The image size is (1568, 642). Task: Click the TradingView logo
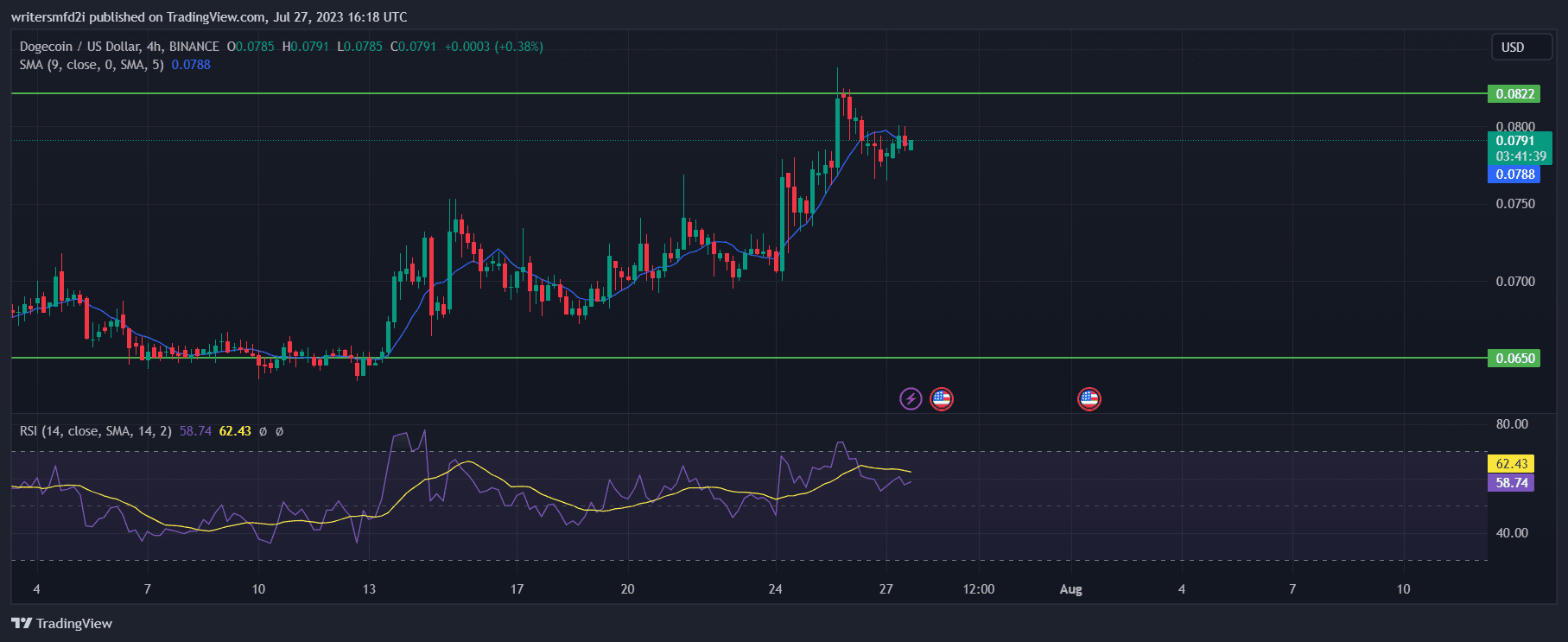tap(62, 623)
